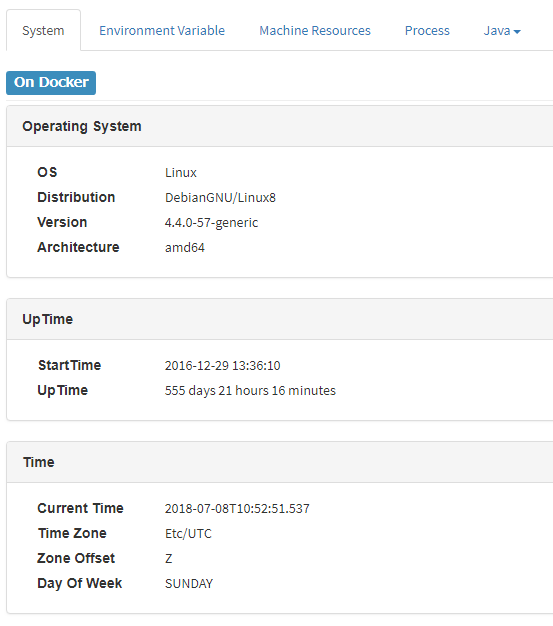Go to the Process tab
Image resolution: width=553 pixels, height=626 pixels.
[x=427, y=31]
